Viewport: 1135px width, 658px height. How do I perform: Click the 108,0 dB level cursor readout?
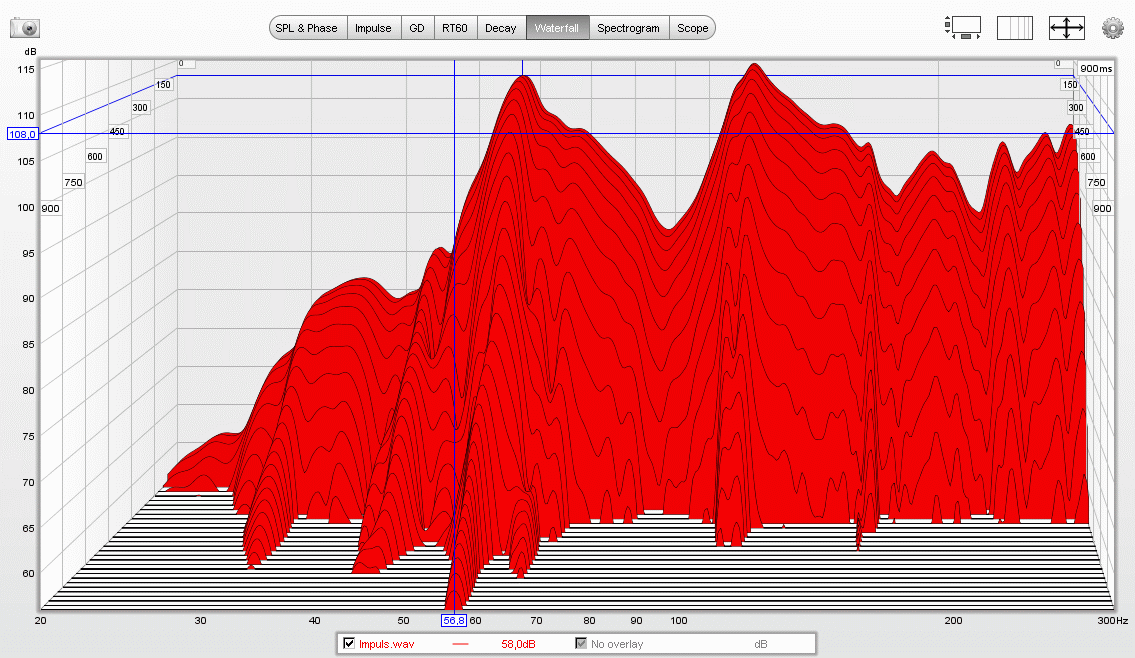click(22, 134)
